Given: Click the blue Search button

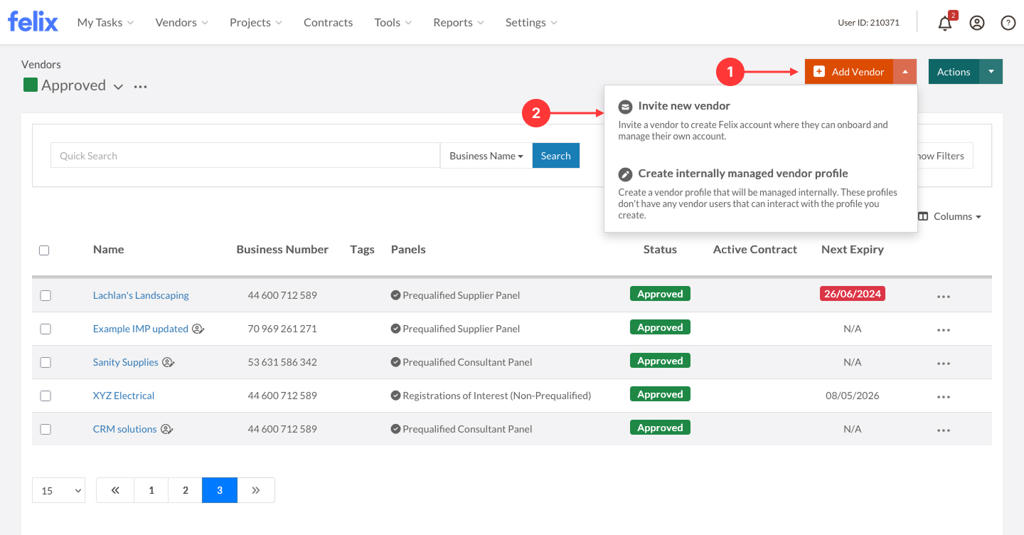Looking at the screenshot, I should point(556,155).
